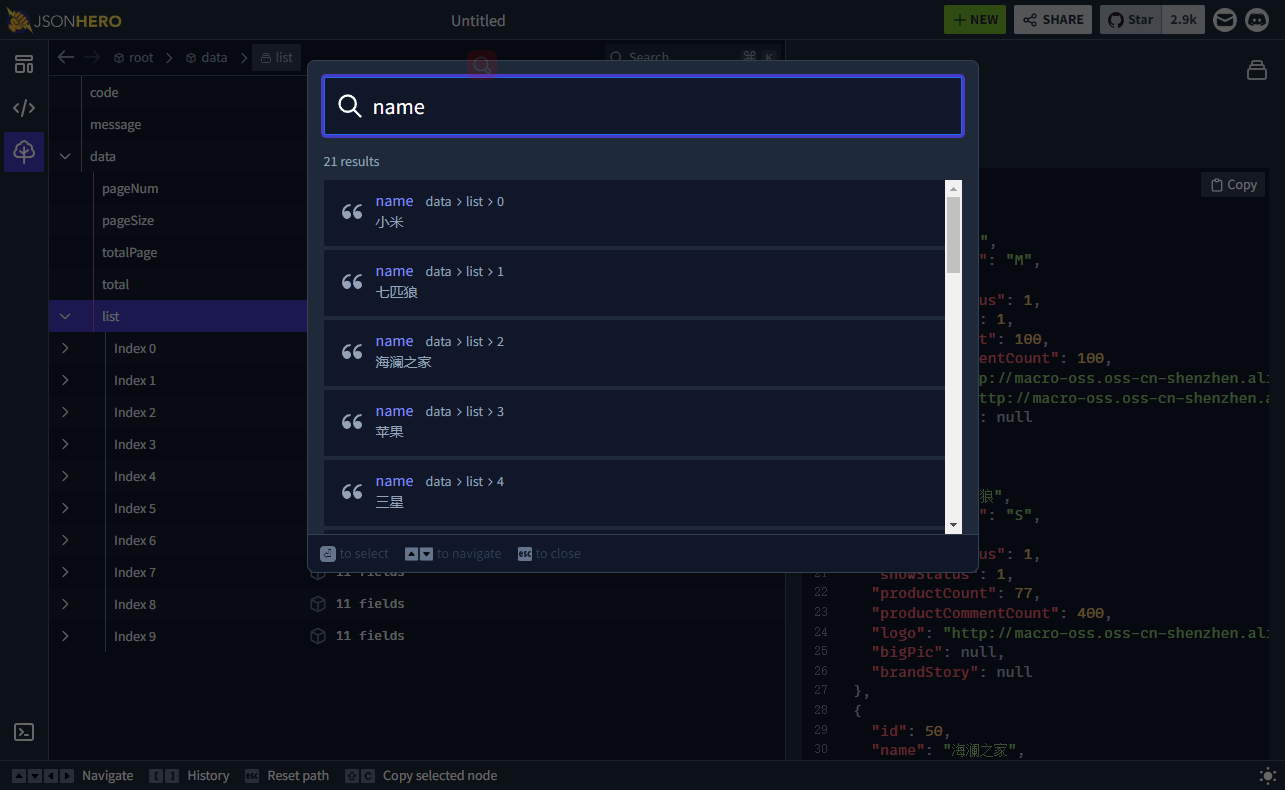Click the SHARE button

click(1053, 20)
